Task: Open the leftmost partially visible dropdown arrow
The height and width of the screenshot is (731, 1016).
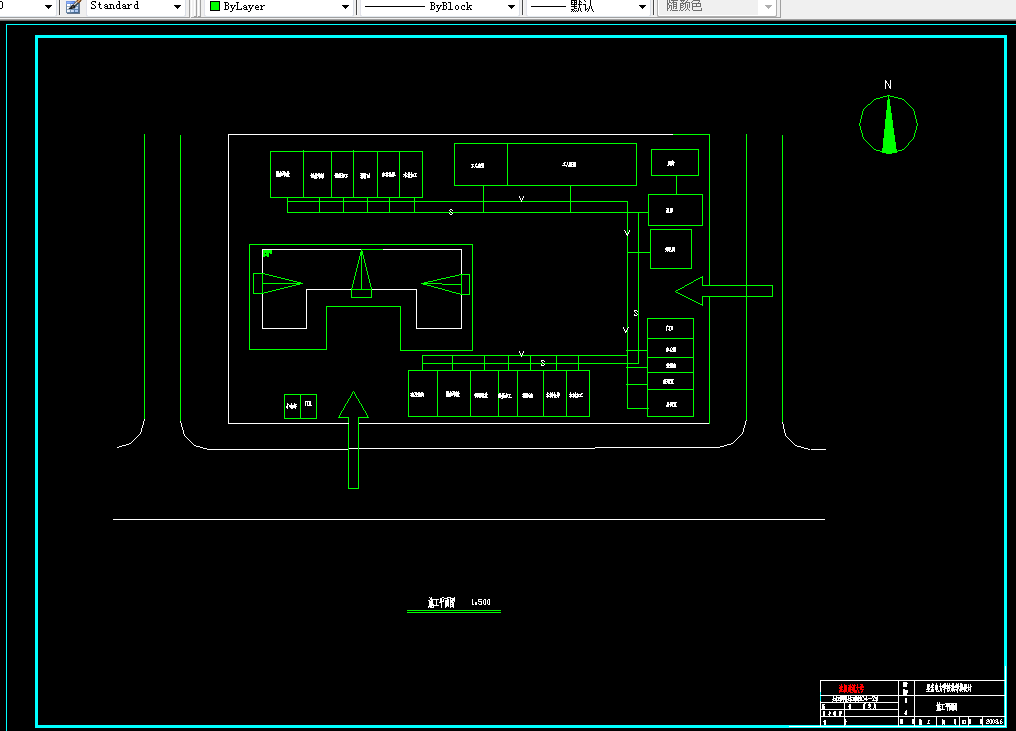Action: pyautogui.click(x=48, y=6)
